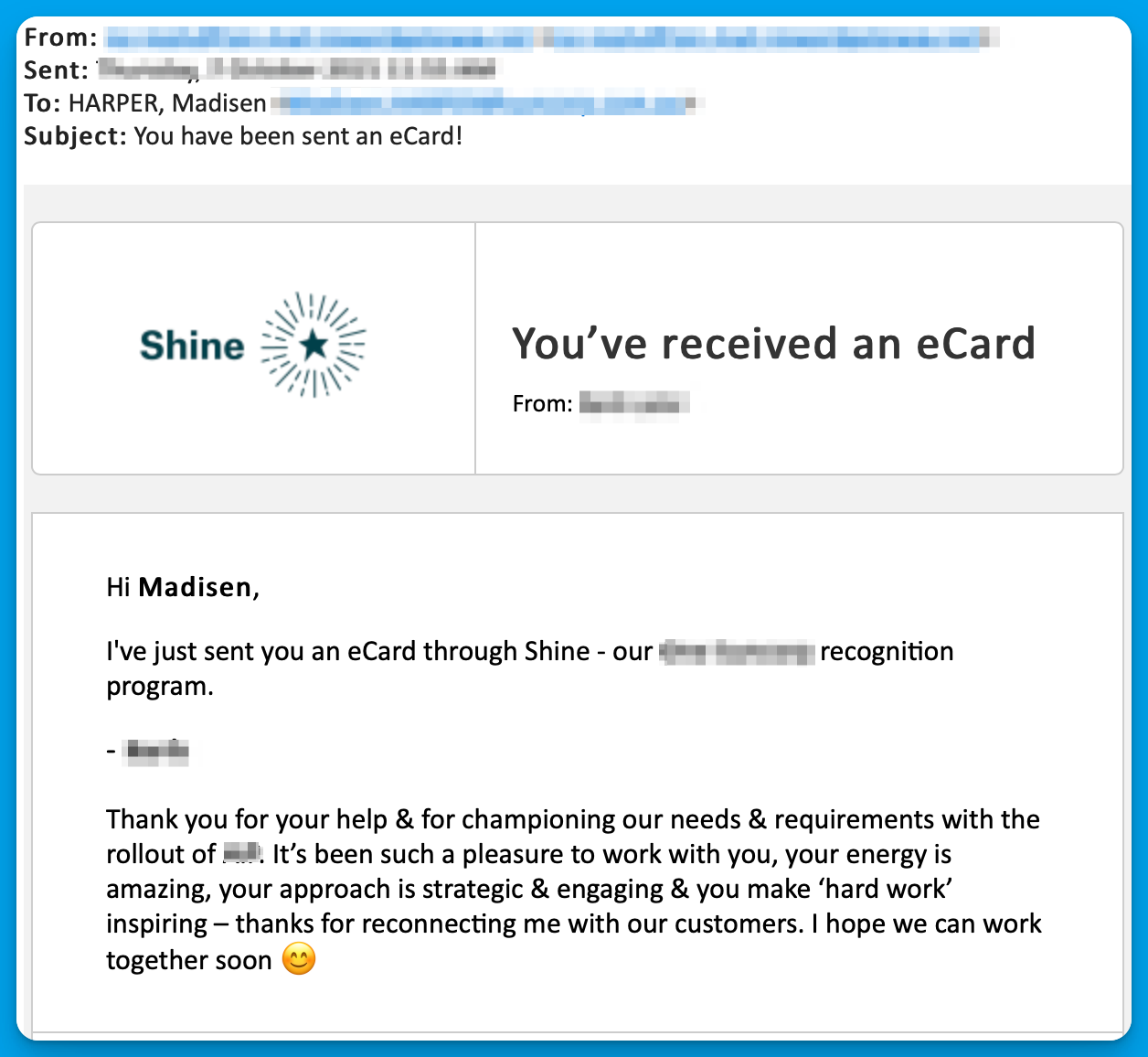Click the bold 'To:' header label
1148x1057 pixels.
(x=42, y=103)
